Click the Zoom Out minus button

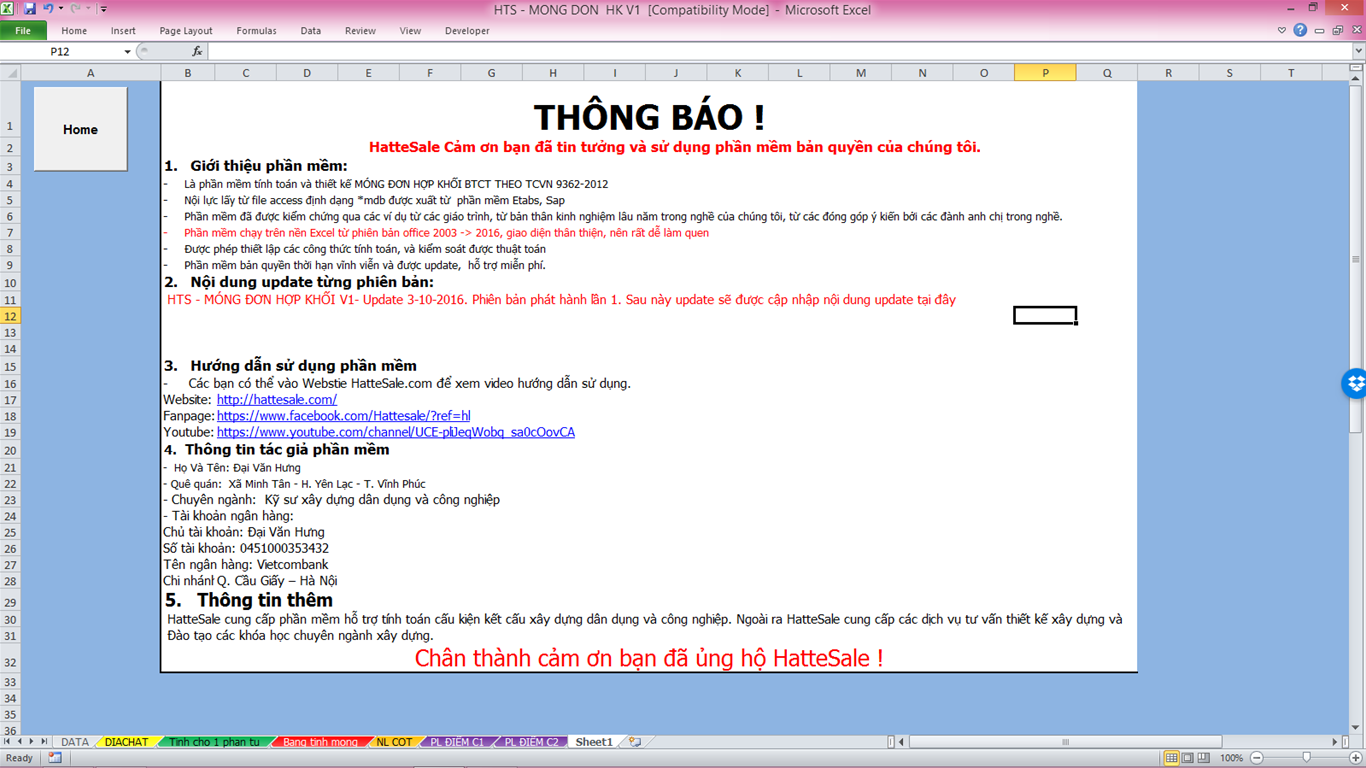tap(1257, 758)
